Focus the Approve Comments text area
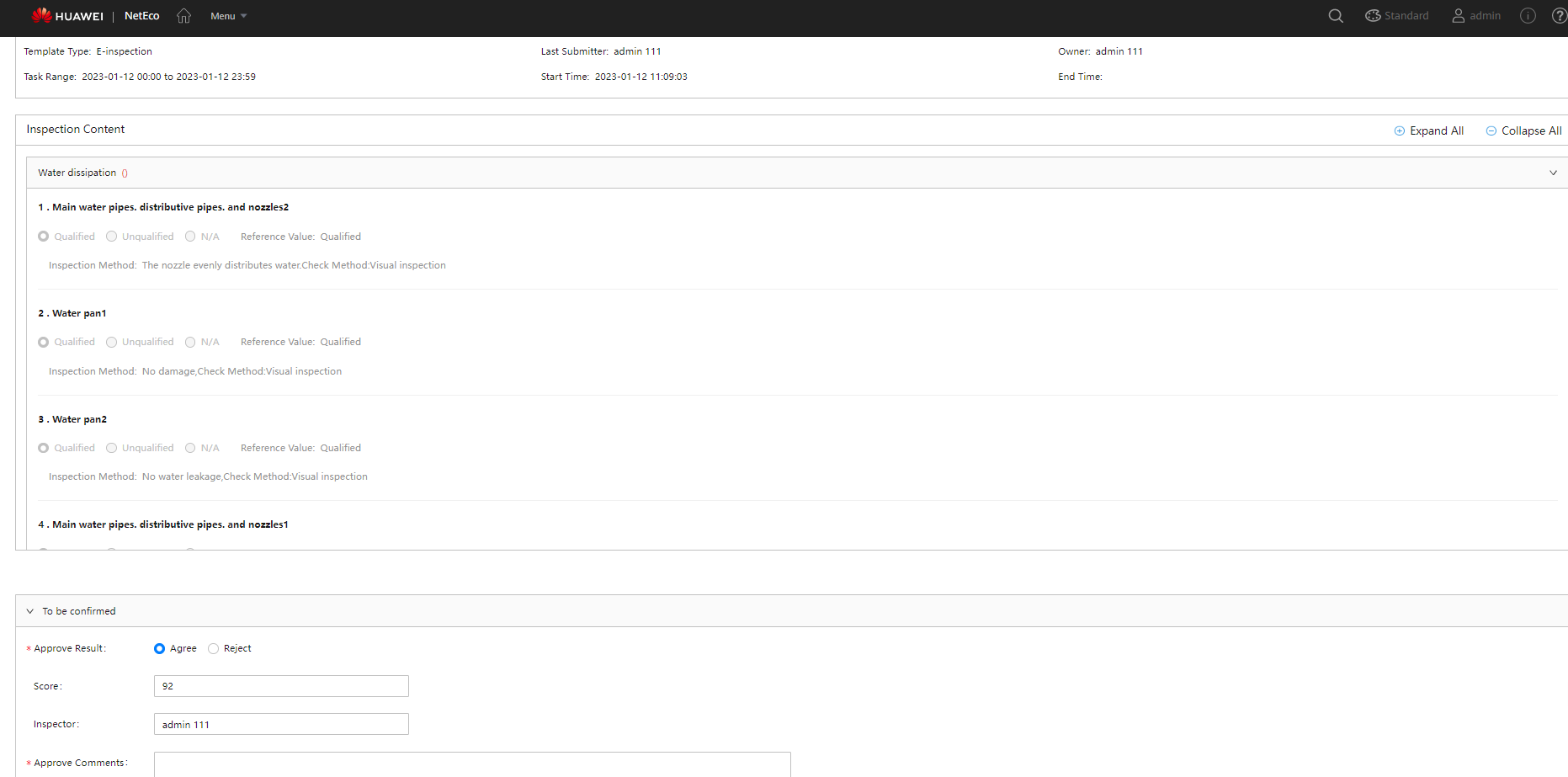Screen dimensions: 1568x777 point(471,764)
